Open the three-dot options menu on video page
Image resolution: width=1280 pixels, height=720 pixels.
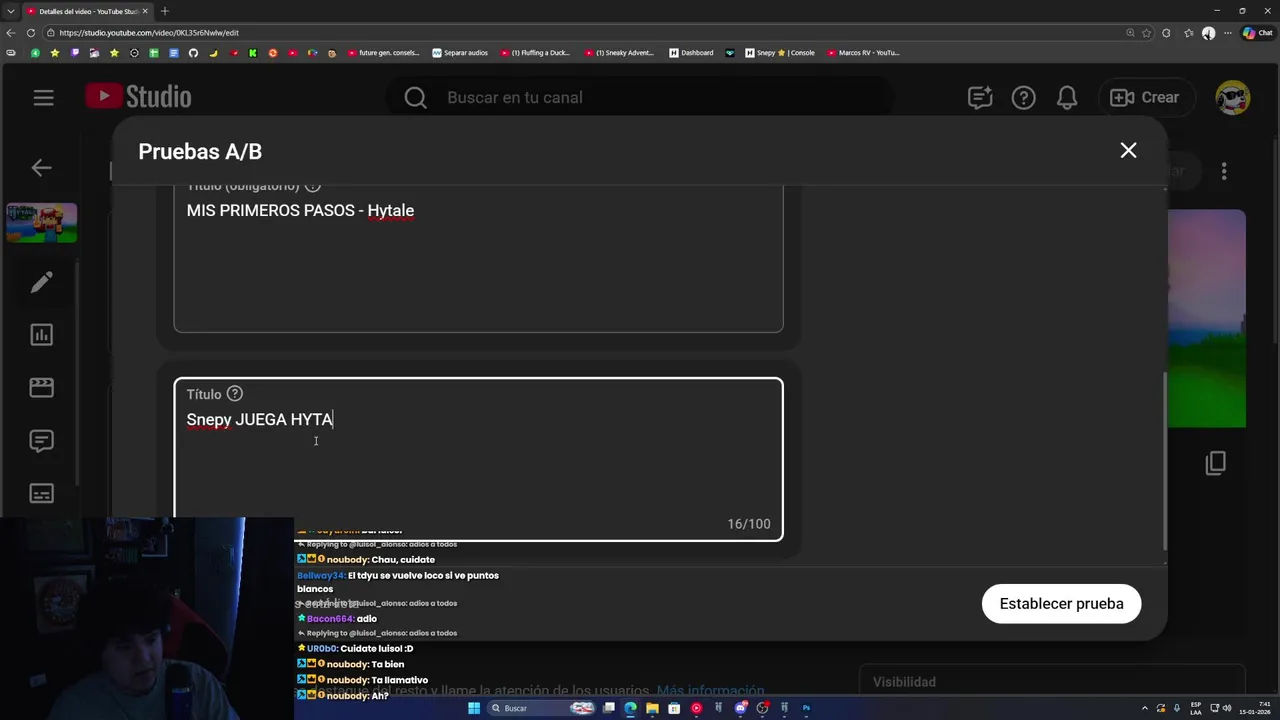[1224, 171]
